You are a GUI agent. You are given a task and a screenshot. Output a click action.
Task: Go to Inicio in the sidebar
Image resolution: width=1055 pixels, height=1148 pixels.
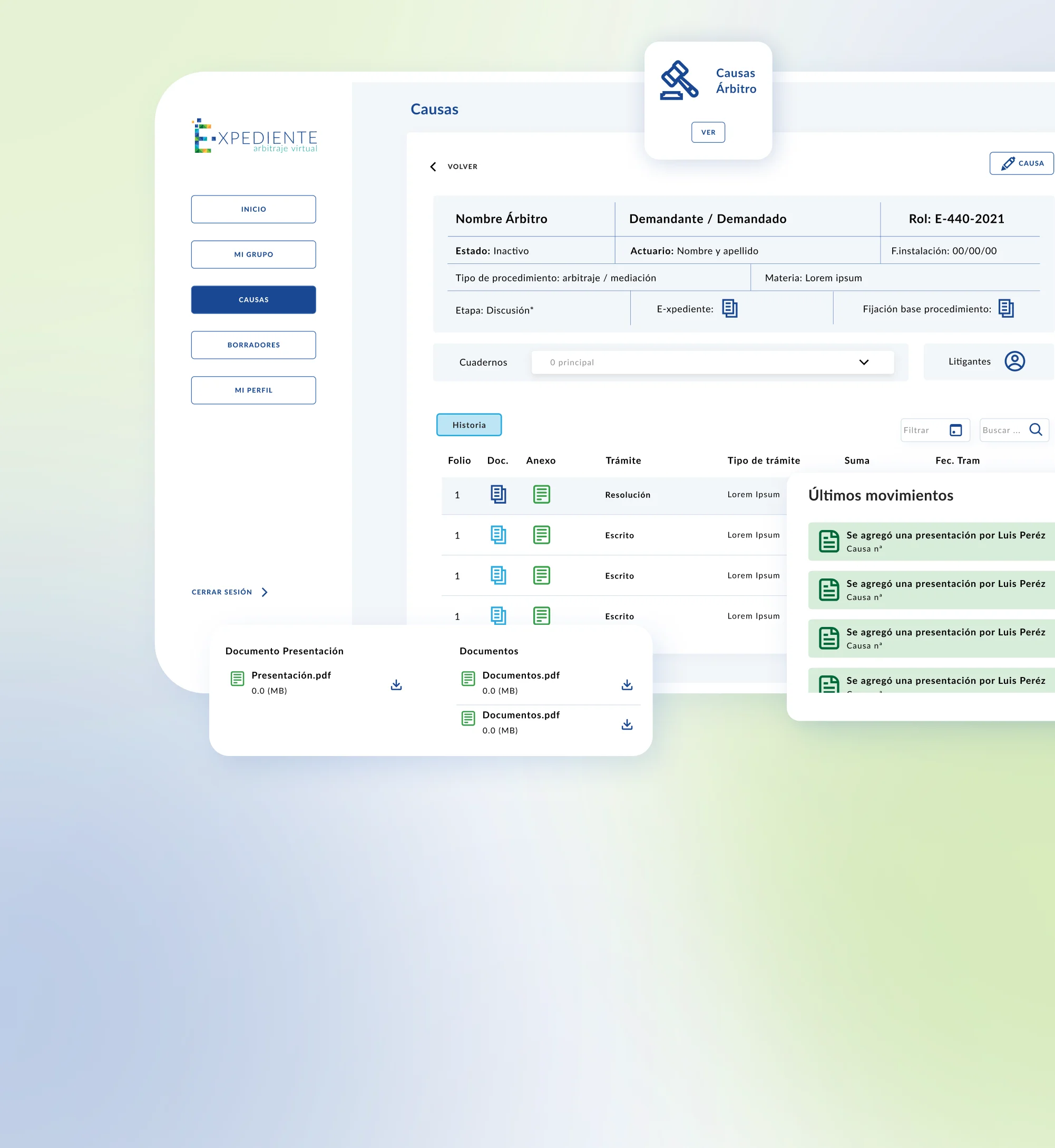click(253, 209)
